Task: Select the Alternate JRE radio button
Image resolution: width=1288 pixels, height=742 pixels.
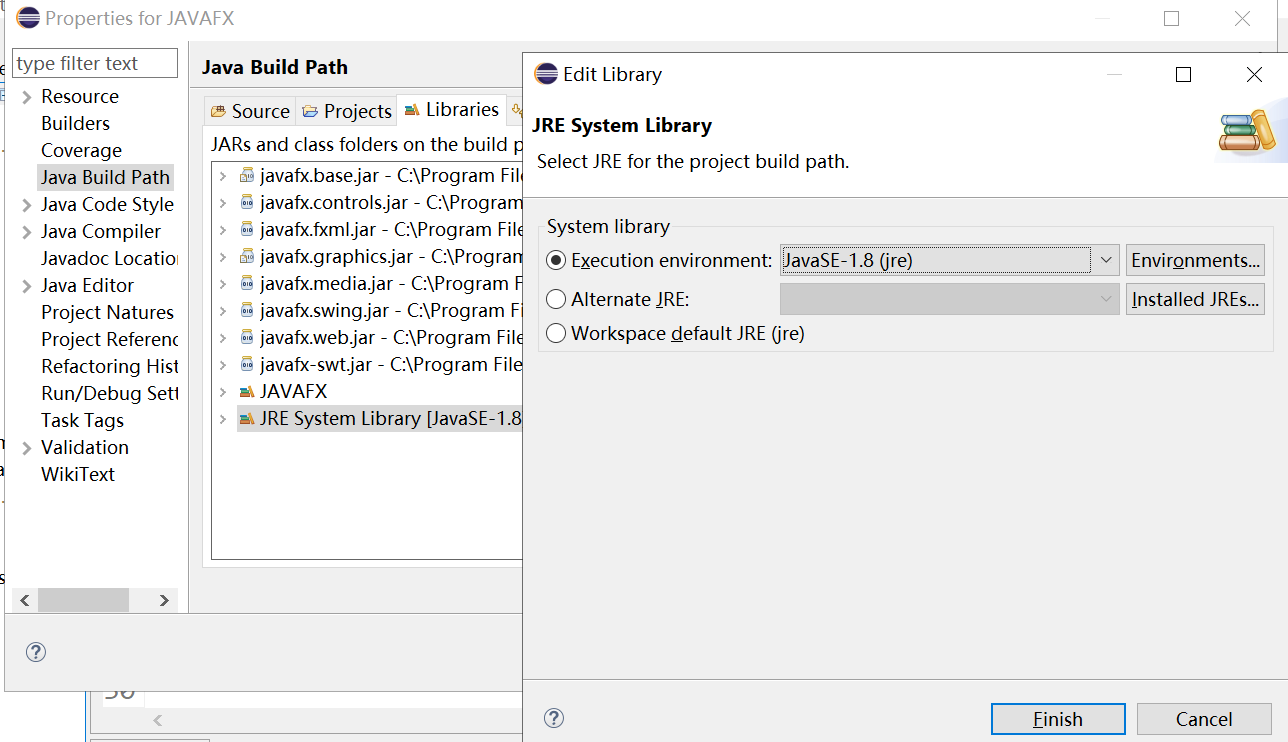Action: tap(556, 298)
